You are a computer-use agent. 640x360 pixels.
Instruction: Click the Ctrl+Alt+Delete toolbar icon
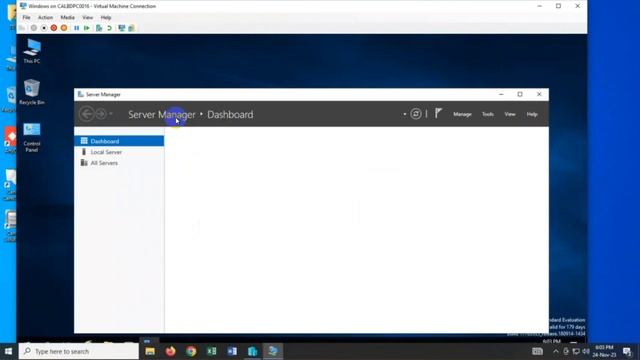tap(22, 28)
